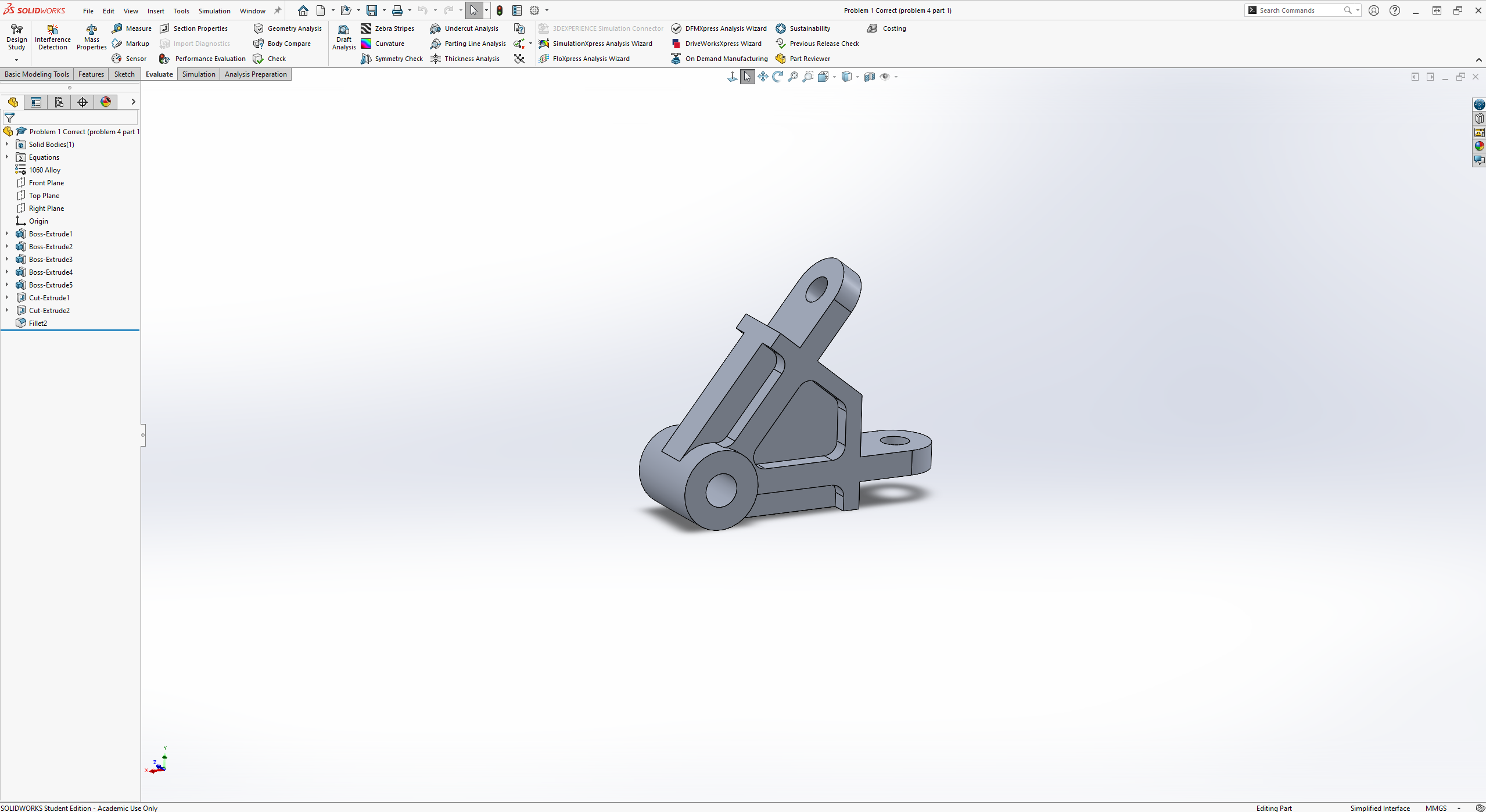Image resolution: width=1486 pixels, height=812 pixels.
Task: Open Mass Properties
Action: pos(92,37)
